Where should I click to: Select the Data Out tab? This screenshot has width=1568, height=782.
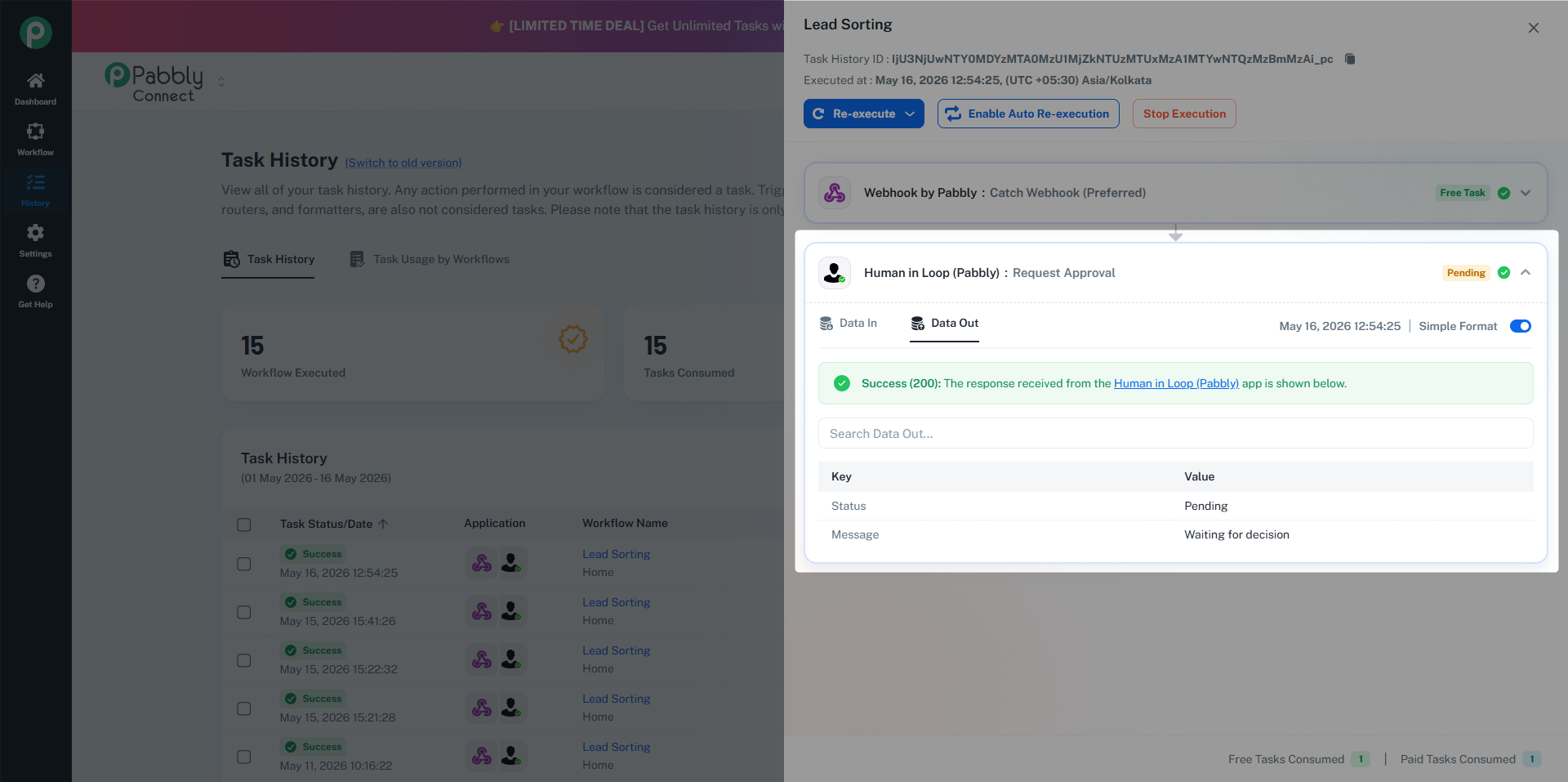point(945,324)
